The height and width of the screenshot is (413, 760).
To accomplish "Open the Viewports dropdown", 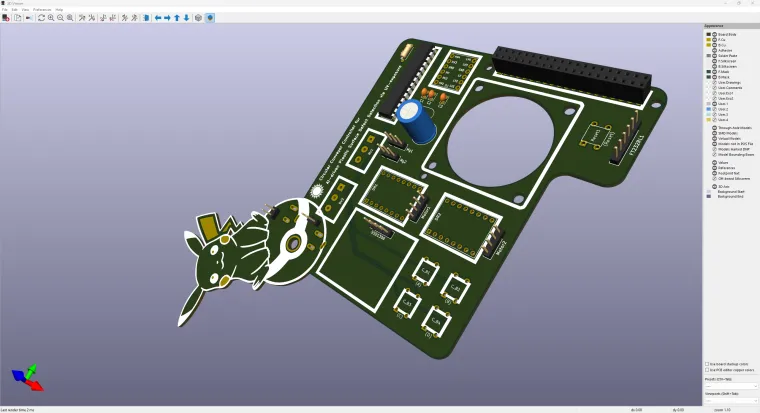I will (x=729, y=400).
